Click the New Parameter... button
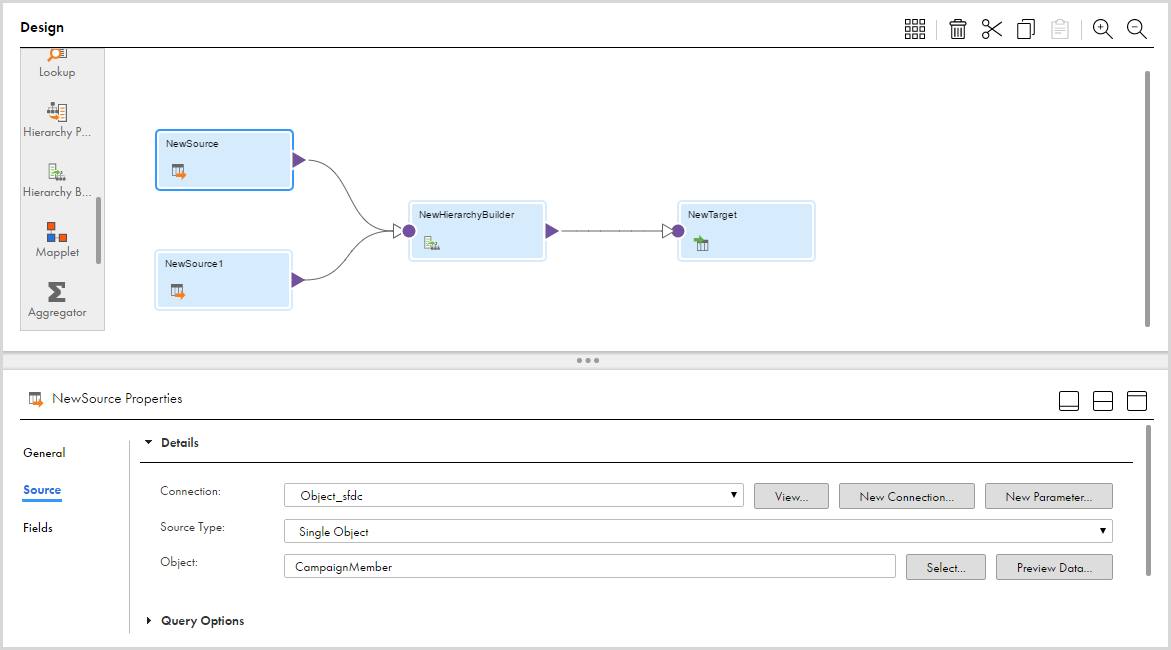1171x650 pixels. [x=1049, y=496]
